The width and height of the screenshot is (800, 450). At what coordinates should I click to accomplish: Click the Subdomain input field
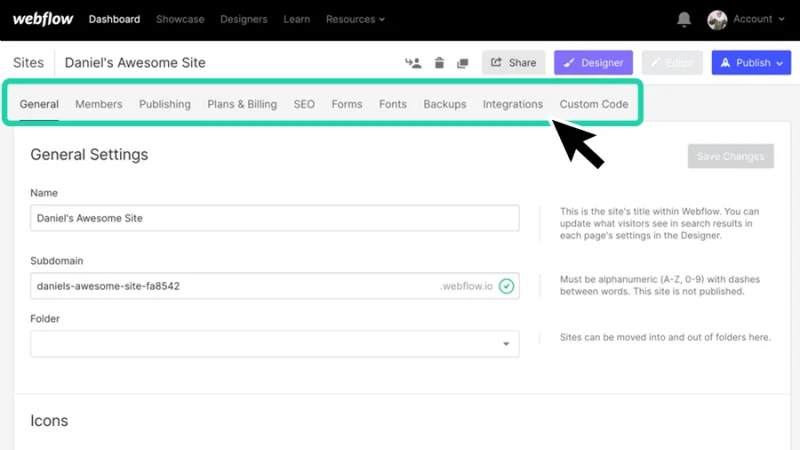[x=274, y=286]
